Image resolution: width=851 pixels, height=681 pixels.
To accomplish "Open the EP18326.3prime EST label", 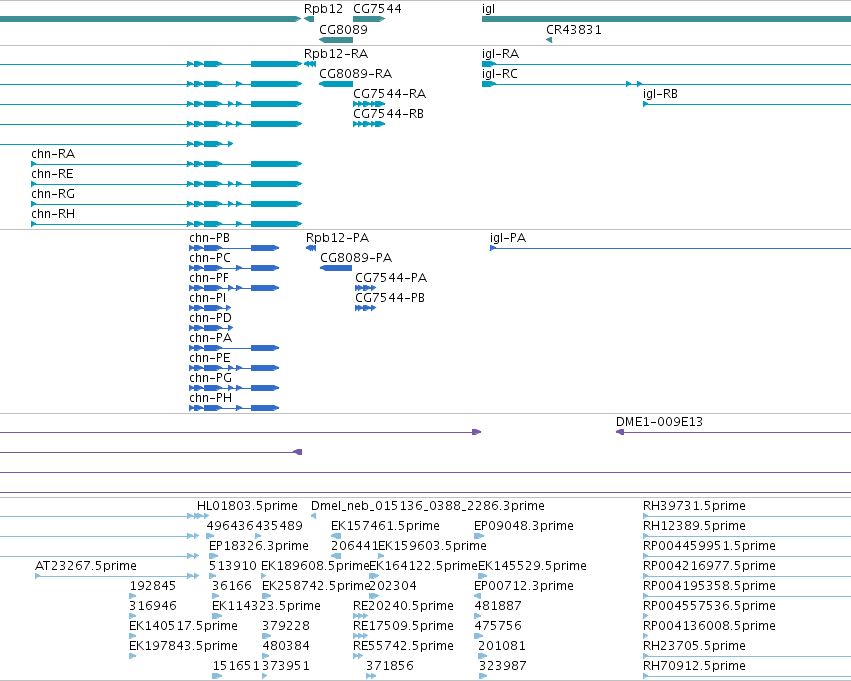I will point(259,546).
